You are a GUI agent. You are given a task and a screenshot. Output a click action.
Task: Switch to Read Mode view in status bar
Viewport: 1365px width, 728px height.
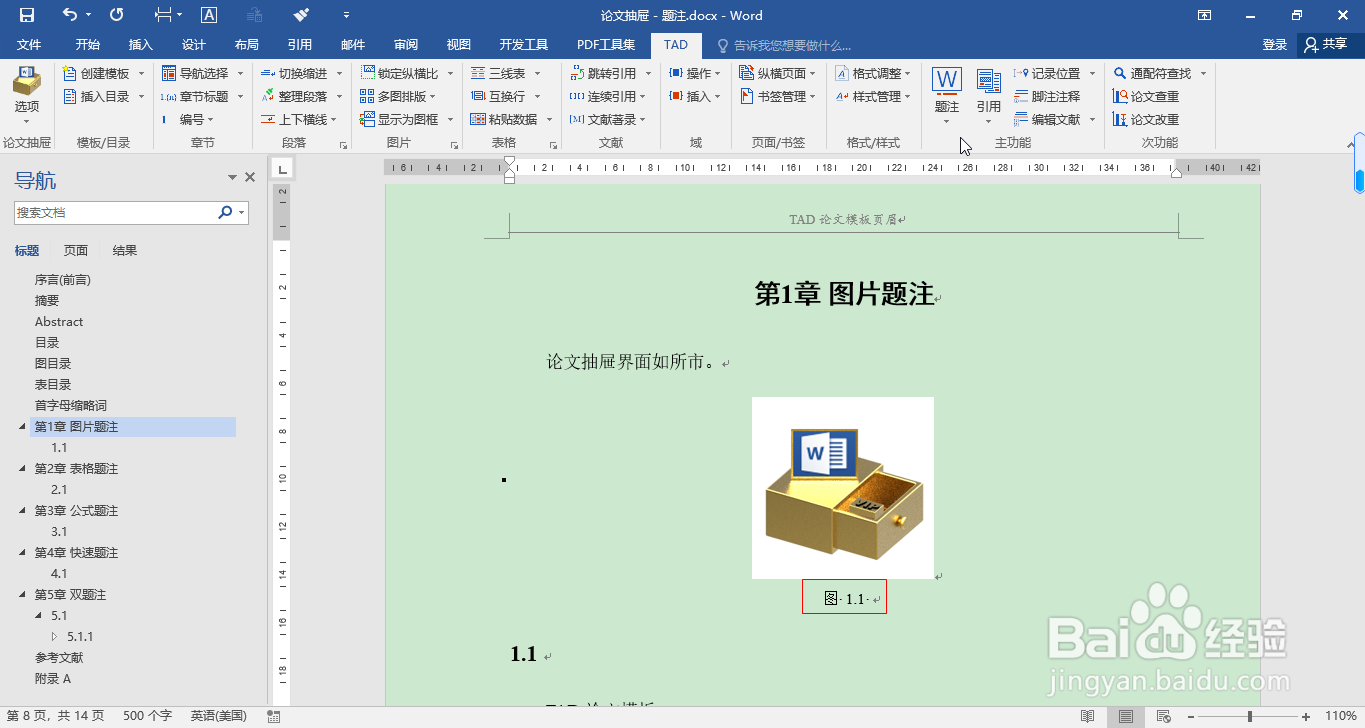tap(1088, 716)
